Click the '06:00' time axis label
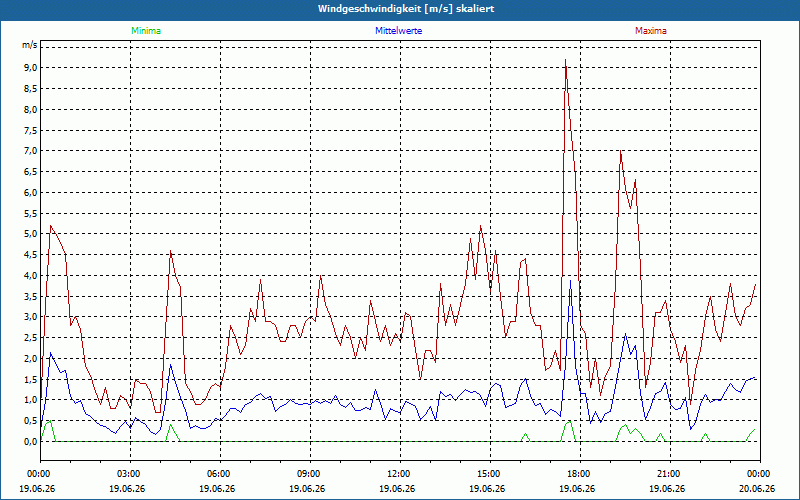 [x=220, y=474]
